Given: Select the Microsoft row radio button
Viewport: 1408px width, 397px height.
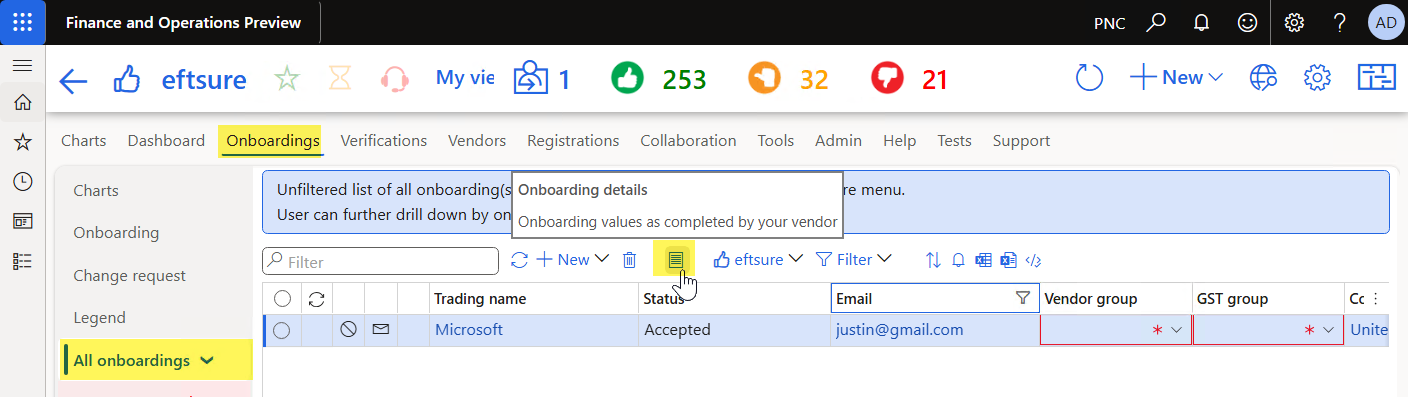Looking at the screenshot, I should click(281, 330).
